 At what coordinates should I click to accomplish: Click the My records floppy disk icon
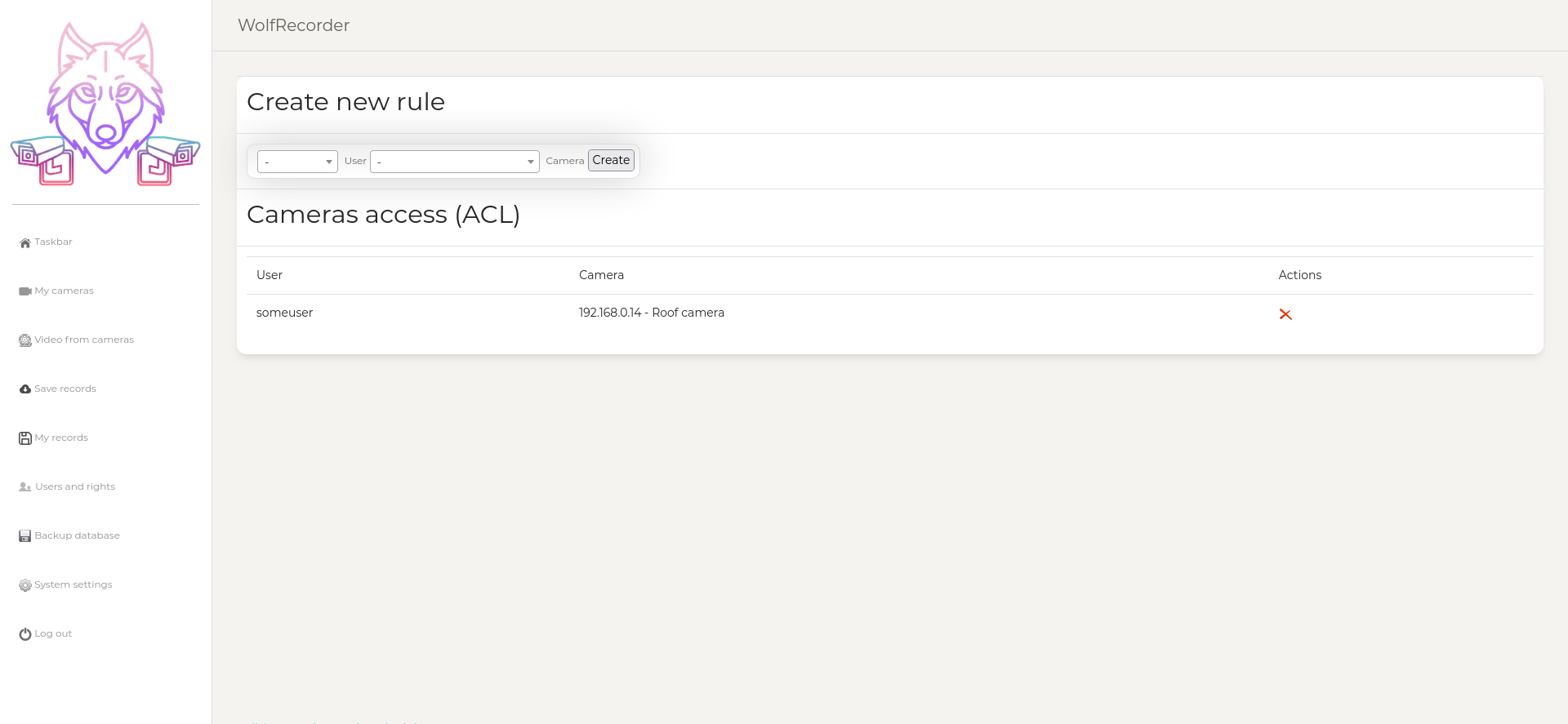[x=25, y=438]
